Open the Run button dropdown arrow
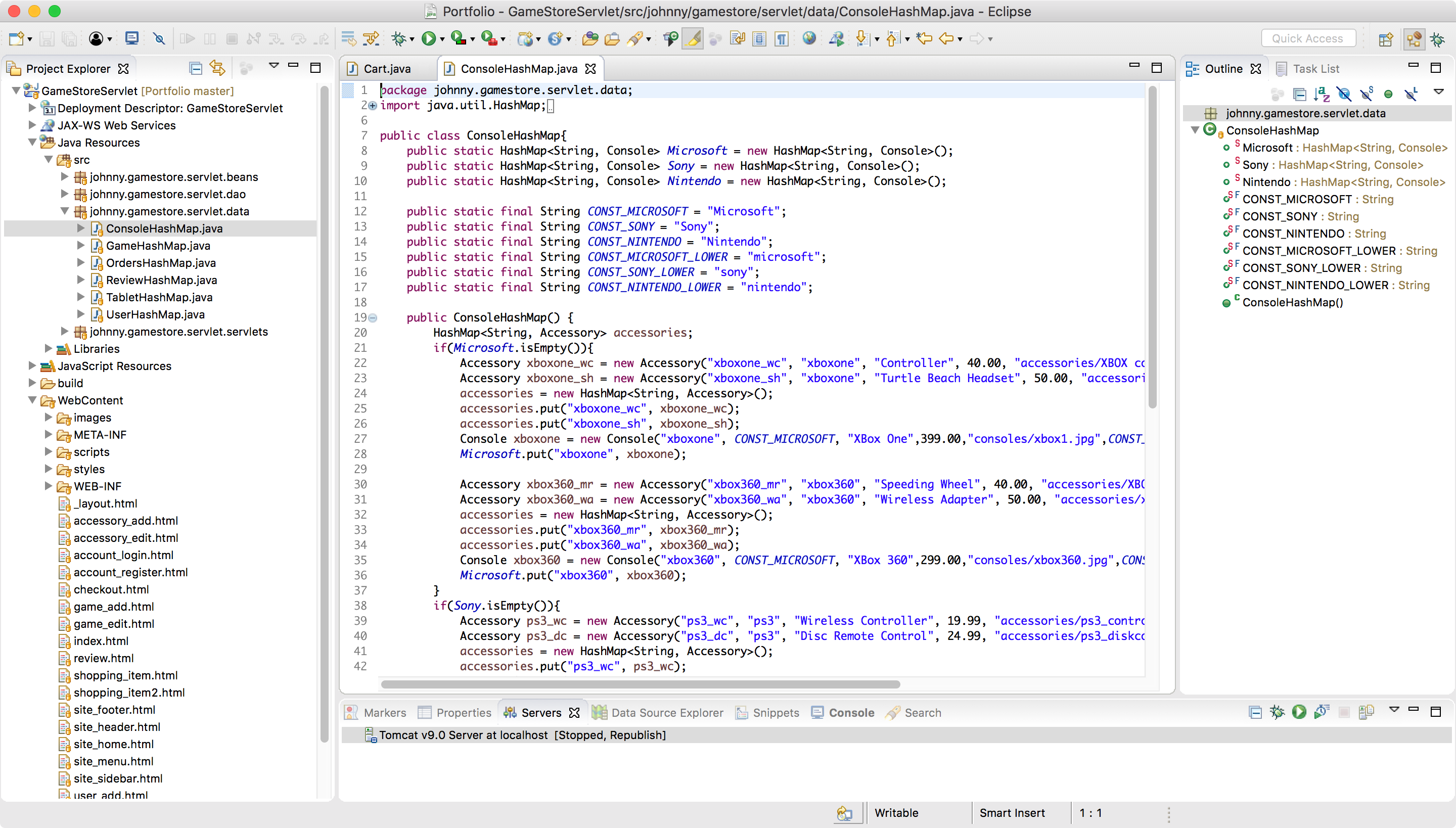 [x=442, y=39]
